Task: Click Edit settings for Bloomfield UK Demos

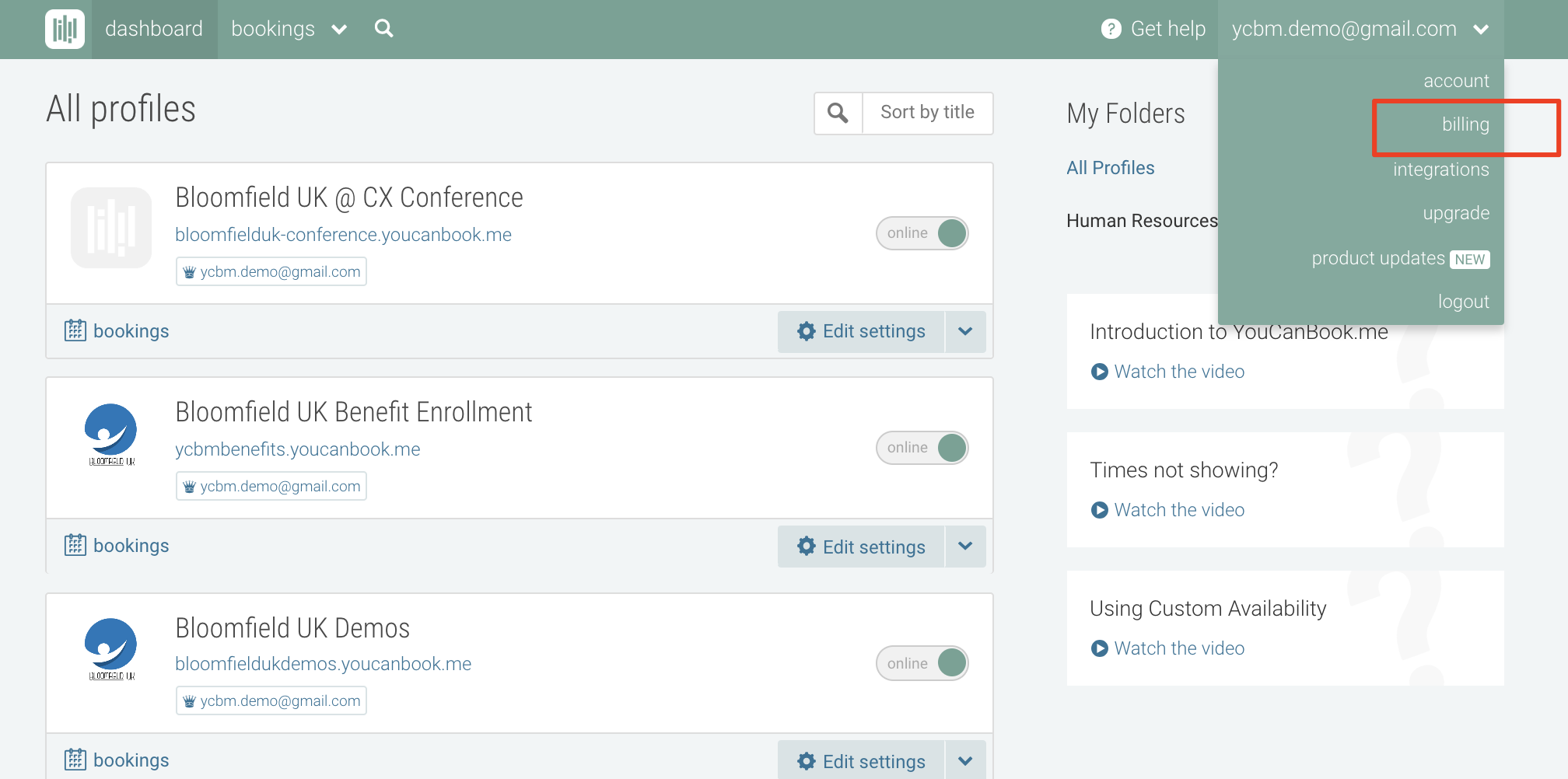Action: (861, 761)
